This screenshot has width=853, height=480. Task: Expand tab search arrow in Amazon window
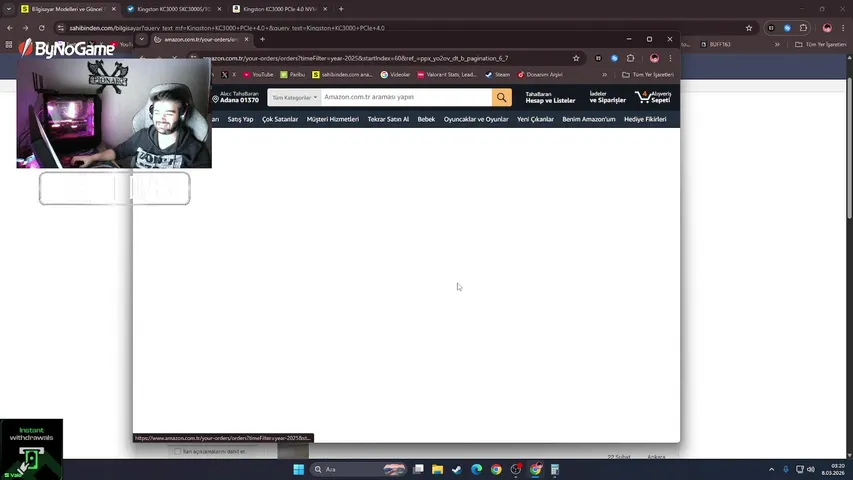[x=141, y=39]
